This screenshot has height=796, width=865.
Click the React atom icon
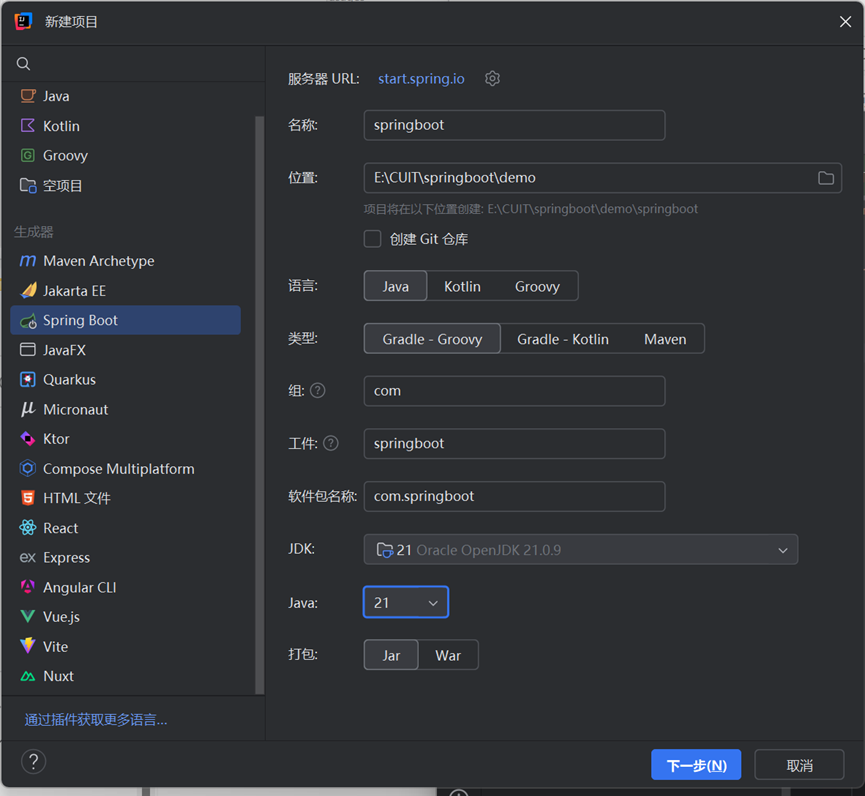point(28,528)
